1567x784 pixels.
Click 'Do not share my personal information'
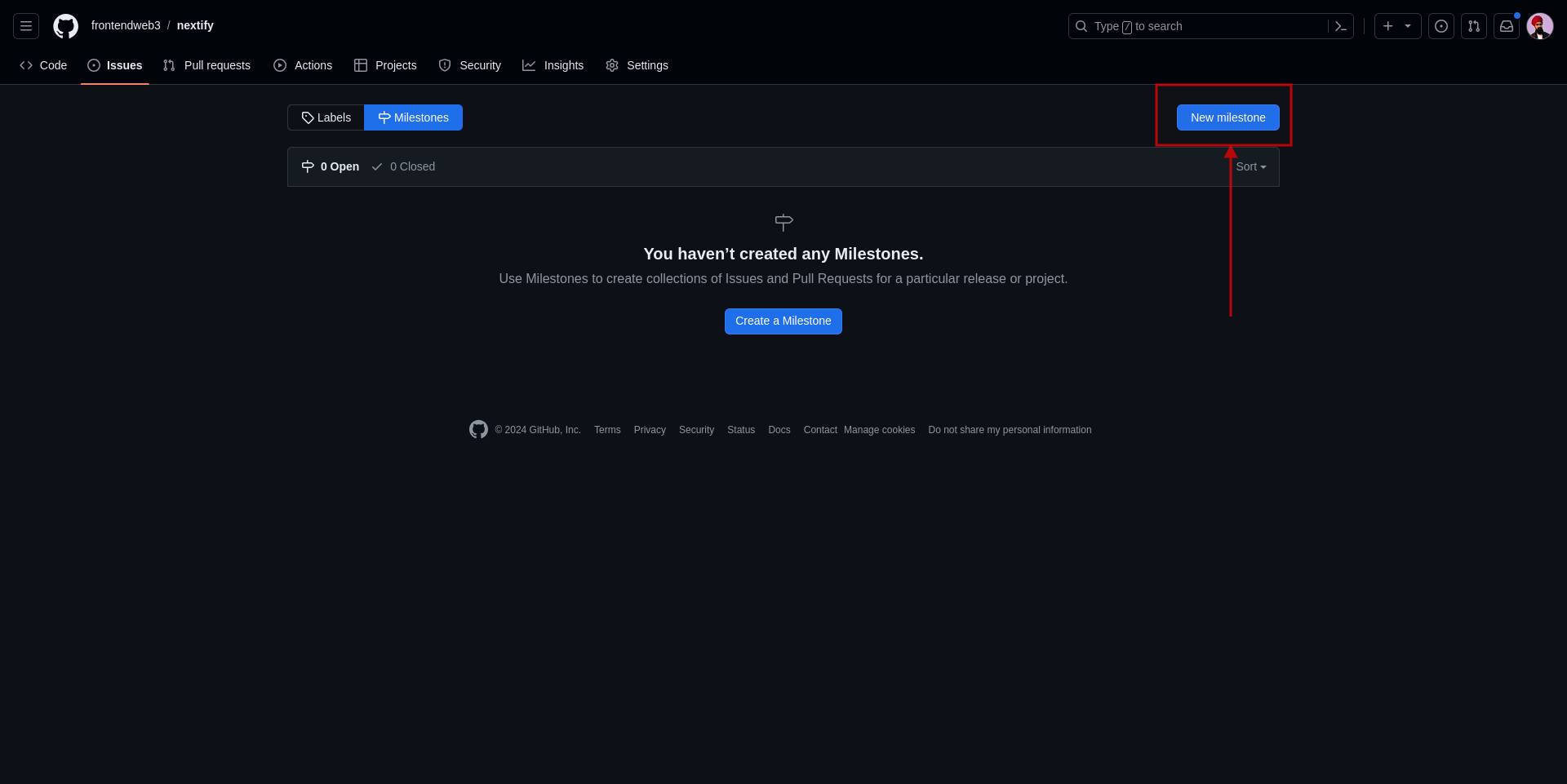[1010, 430]
